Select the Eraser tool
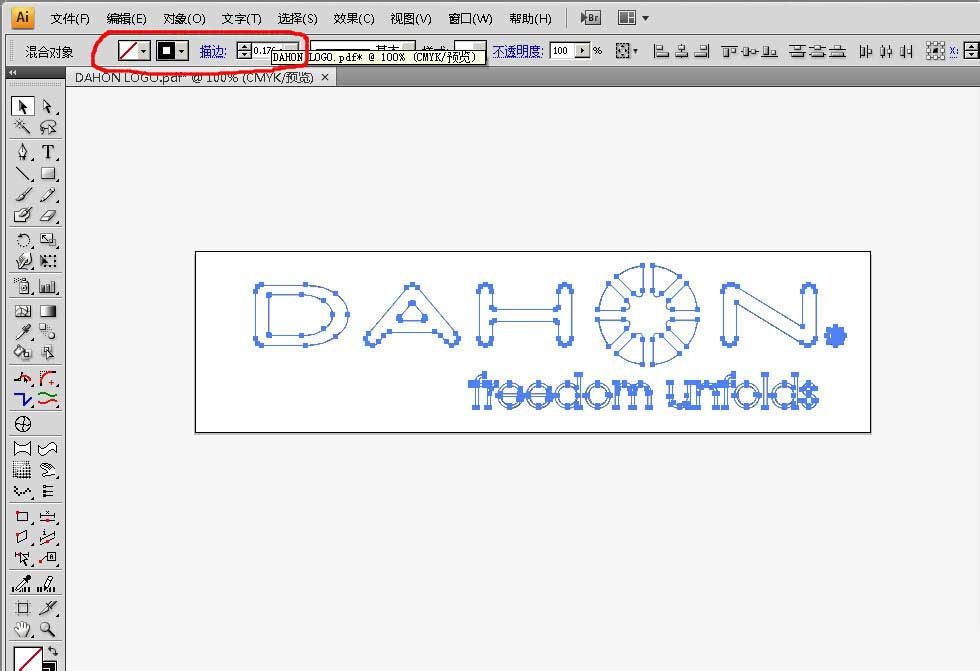The width and height of the screenshot is (980, 671). tap(48, 216)
